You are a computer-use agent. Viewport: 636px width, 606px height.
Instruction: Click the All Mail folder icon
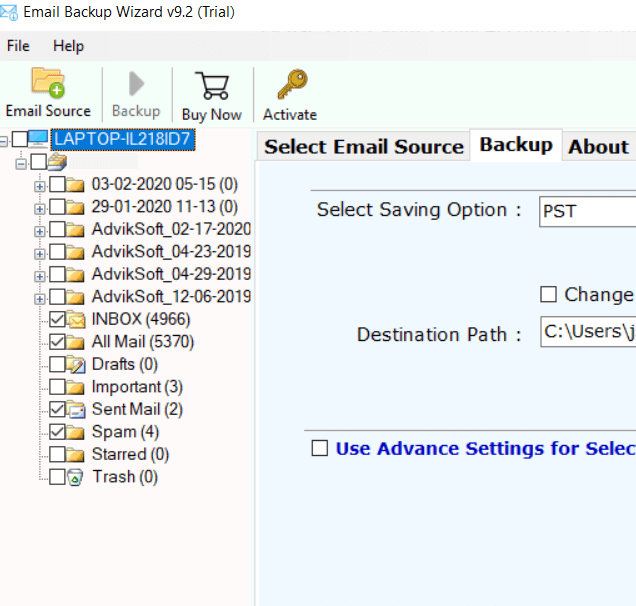[75, 342]
